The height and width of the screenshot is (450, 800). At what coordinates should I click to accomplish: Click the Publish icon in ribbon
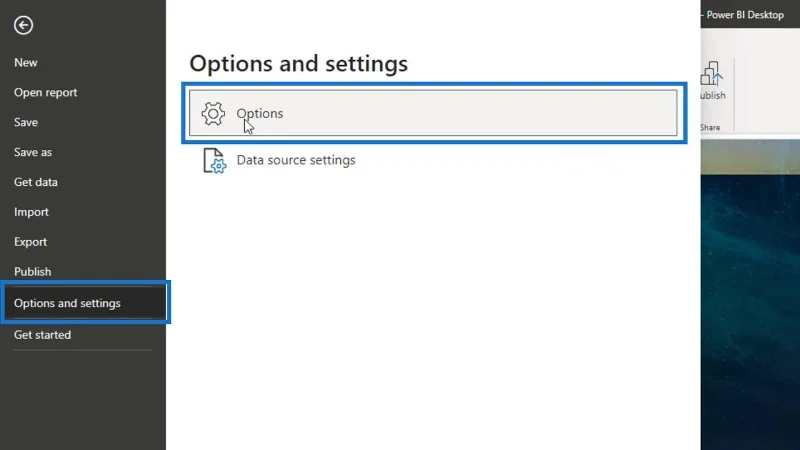coord(711,73)
